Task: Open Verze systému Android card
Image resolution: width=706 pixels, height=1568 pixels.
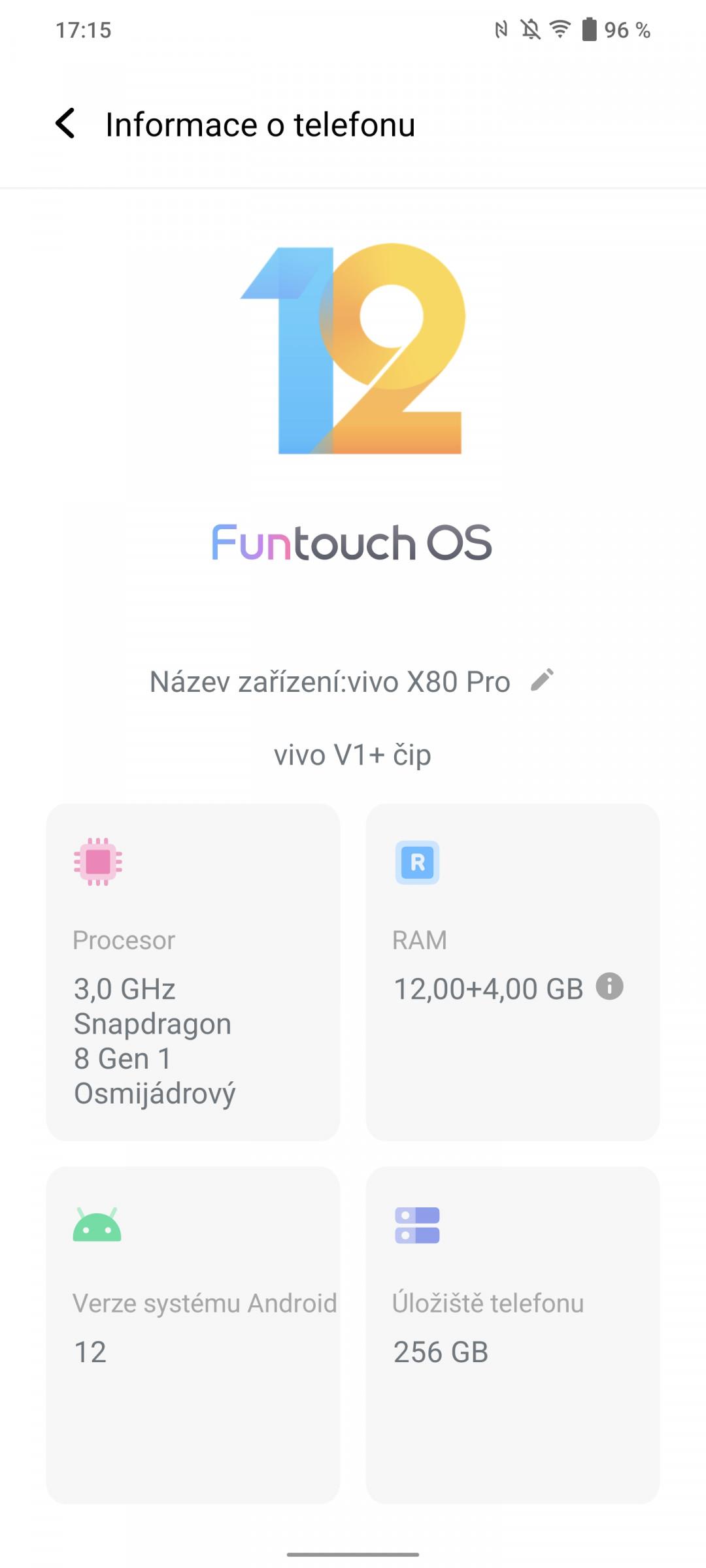Action: (x=193, y=1335)
